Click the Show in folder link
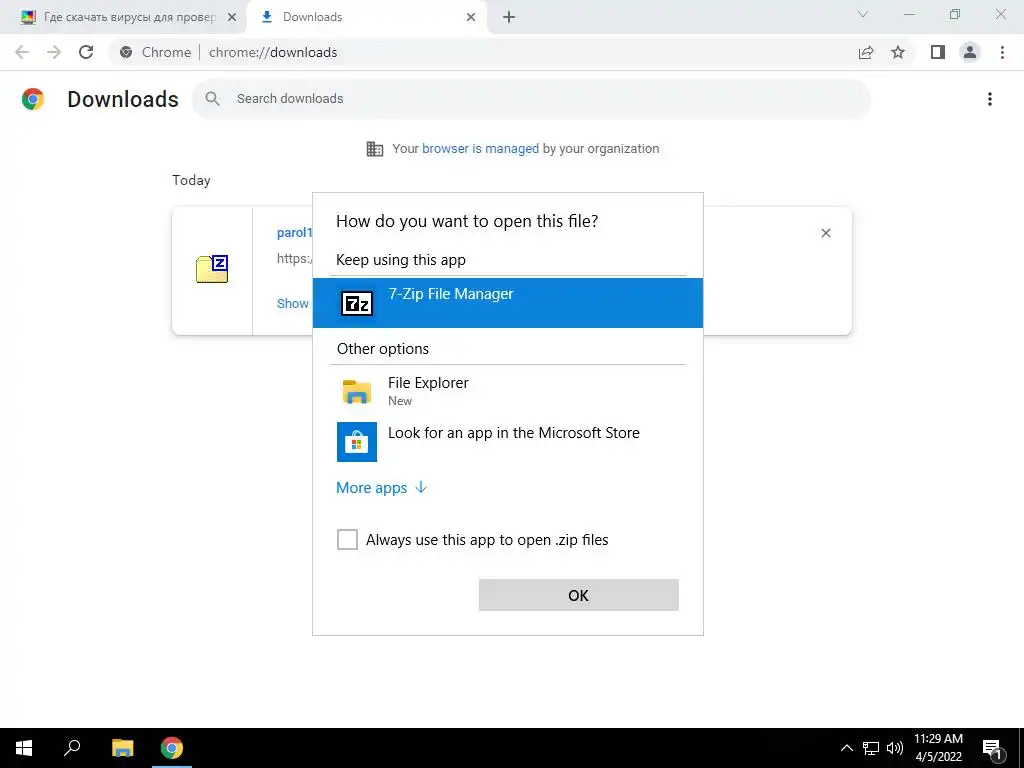Viewport: 1024px width, 768px height. [x=293, y=303]
